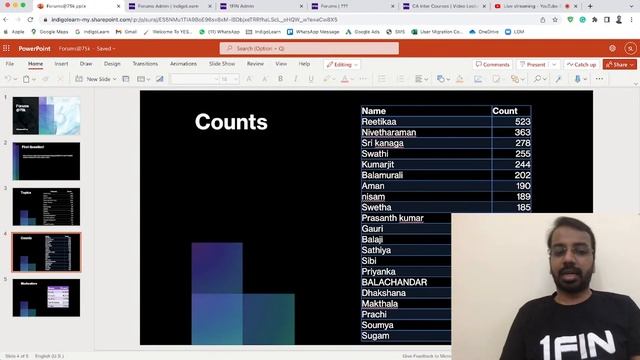Toggle Bold formatting
Image resolution: width=640 pixels, height=360 pixels.
pyautogui.click(x=280, y=79)
